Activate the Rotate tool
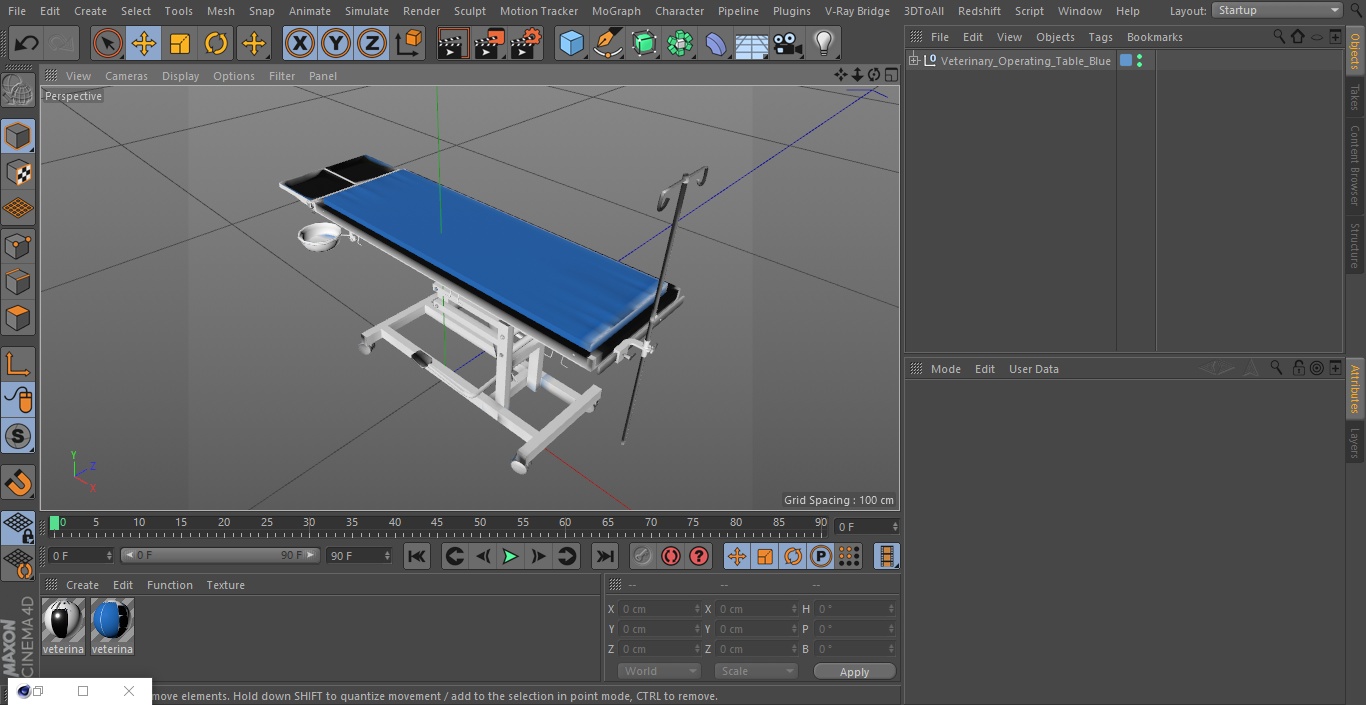Viewport: 1366px width, 705px height. [x=216, y=43]
